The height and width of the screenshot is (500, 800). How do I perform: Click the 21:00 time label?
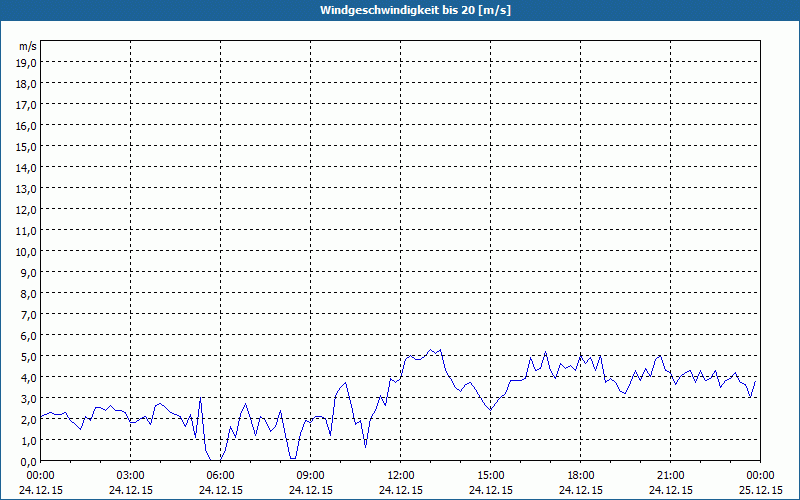pos(671,476)
